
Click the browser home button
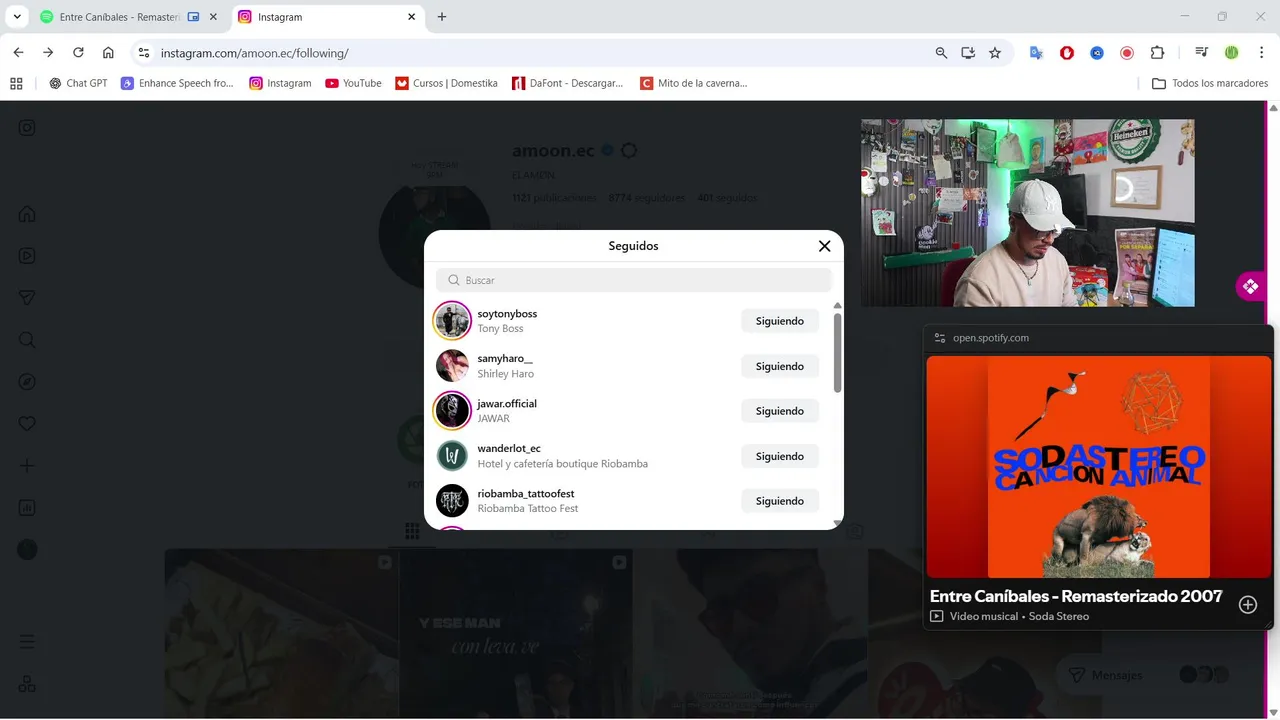[108, 53]
